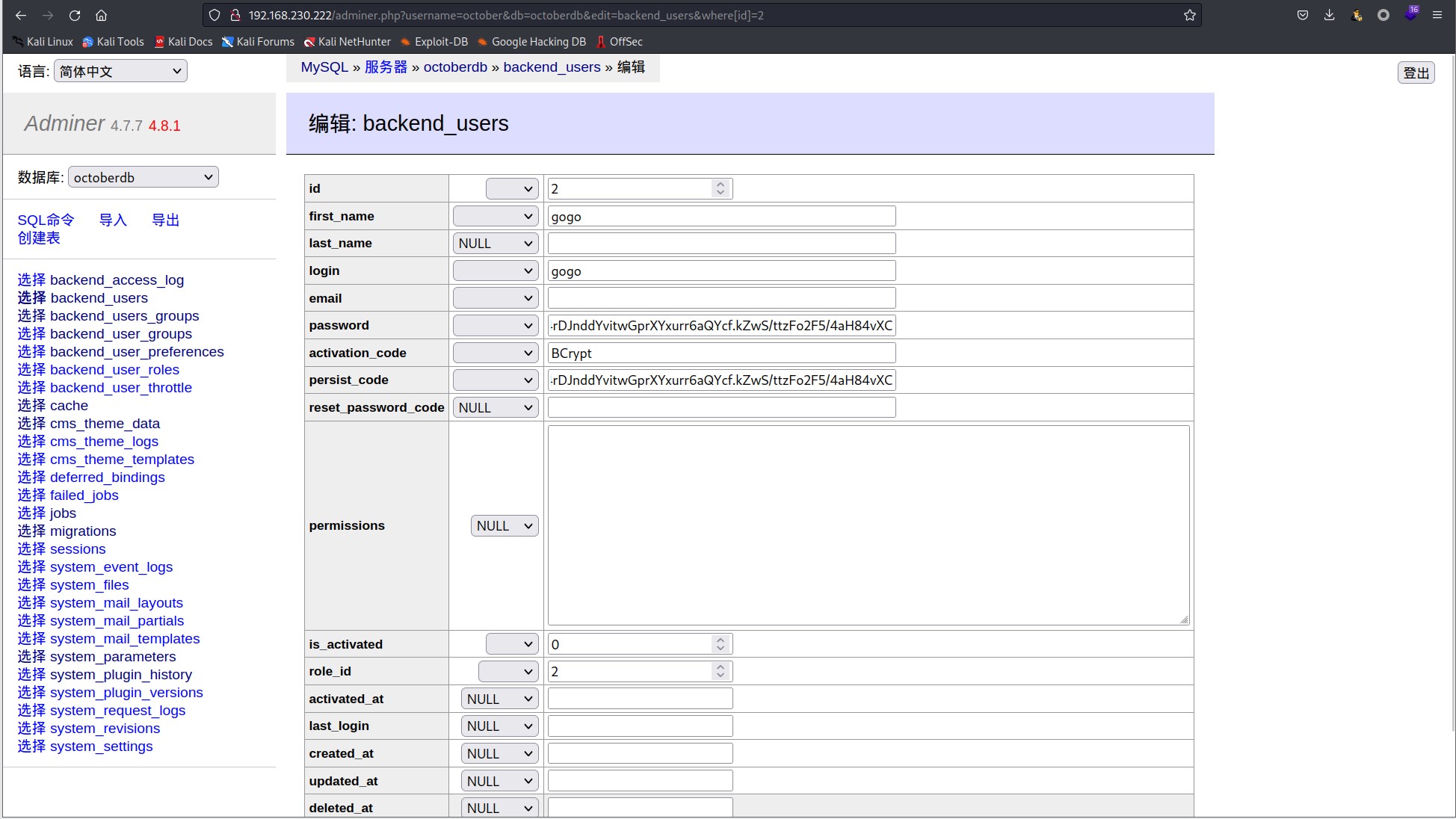Screen dimensions: 1456x819
Task: Select the sessions table
Action: [x=78, y=548]
